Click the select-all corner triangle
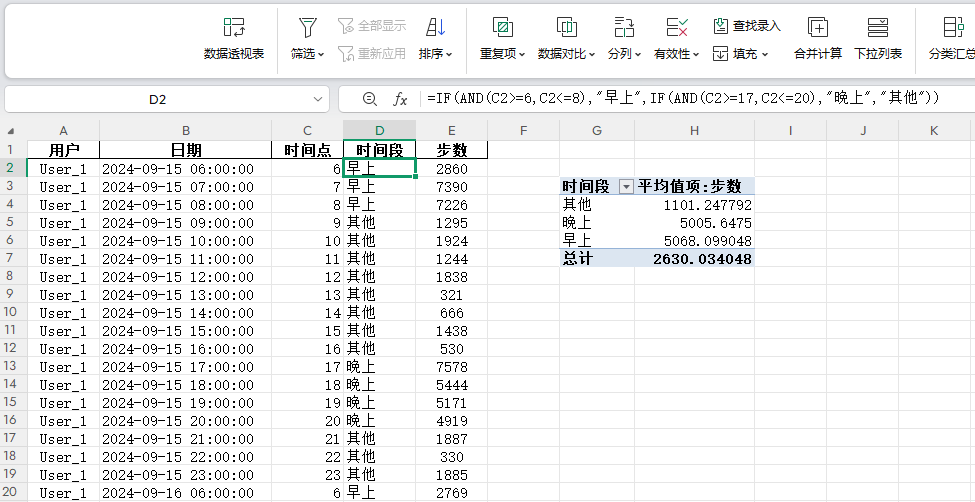The width and height of the screenshot is (975, 502). coord(11,131)
